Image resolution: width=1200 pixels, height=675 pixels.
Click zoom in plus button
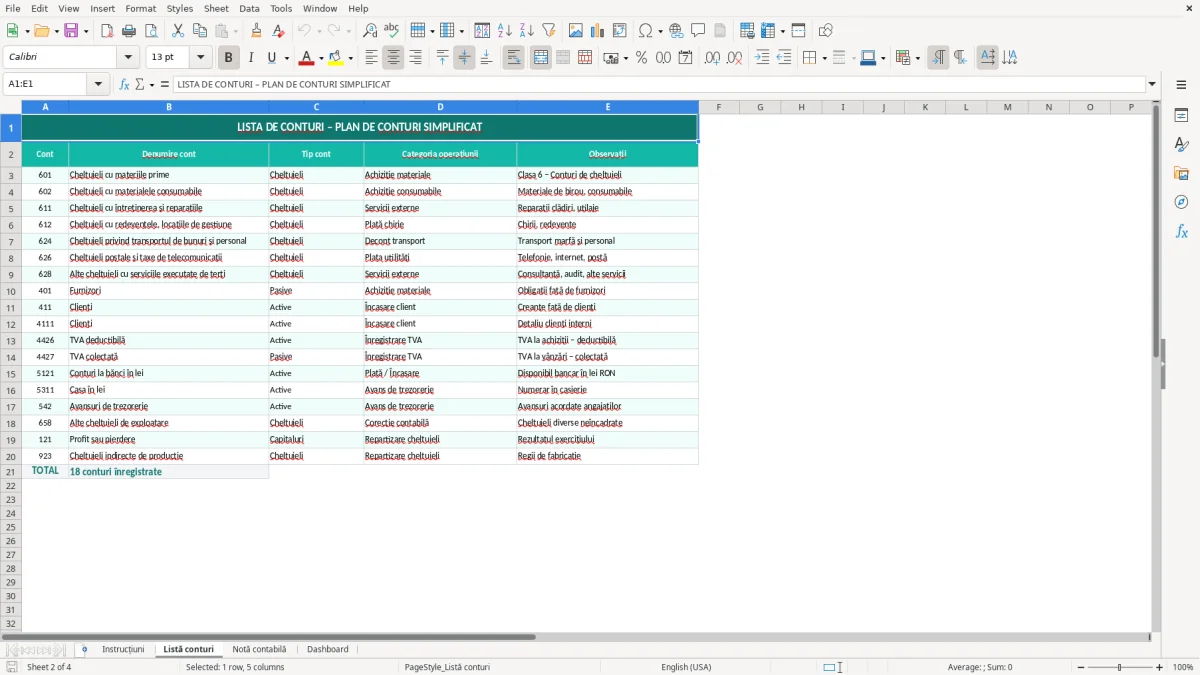tap(1159, 667)
